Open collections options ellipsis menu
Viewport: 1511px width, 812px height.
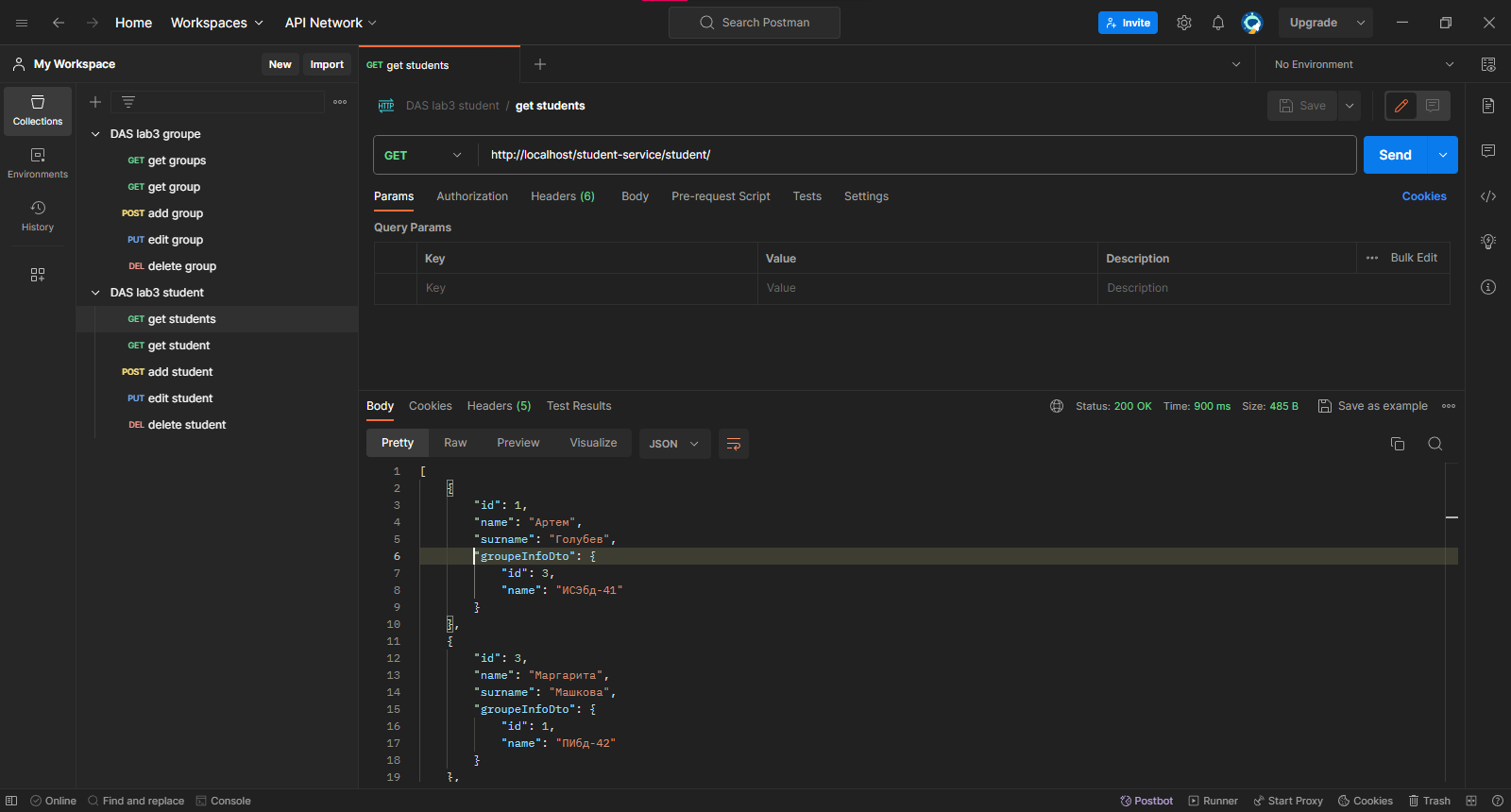[340, 102]
